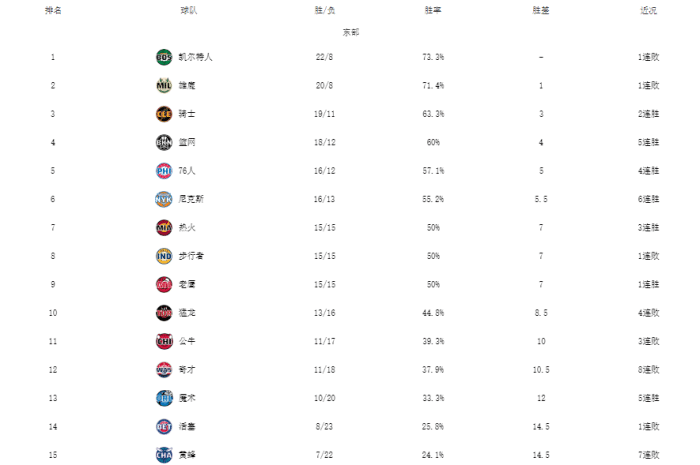Select the Brooklyn Nets logo icon
This screenshot has width=700, height=465.
164,142
